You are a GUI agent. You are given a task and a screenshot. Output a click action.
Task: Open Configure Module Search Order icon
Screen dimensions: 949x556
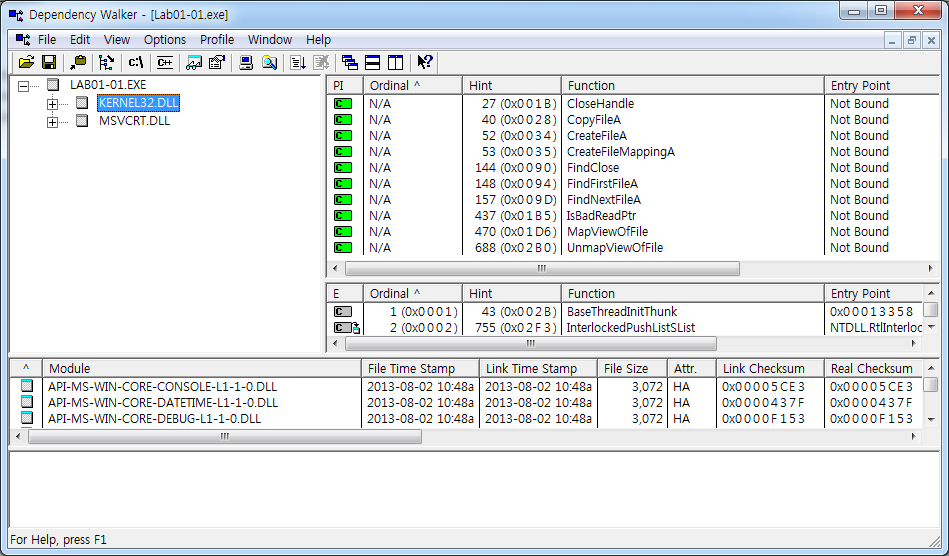point(269,62)
